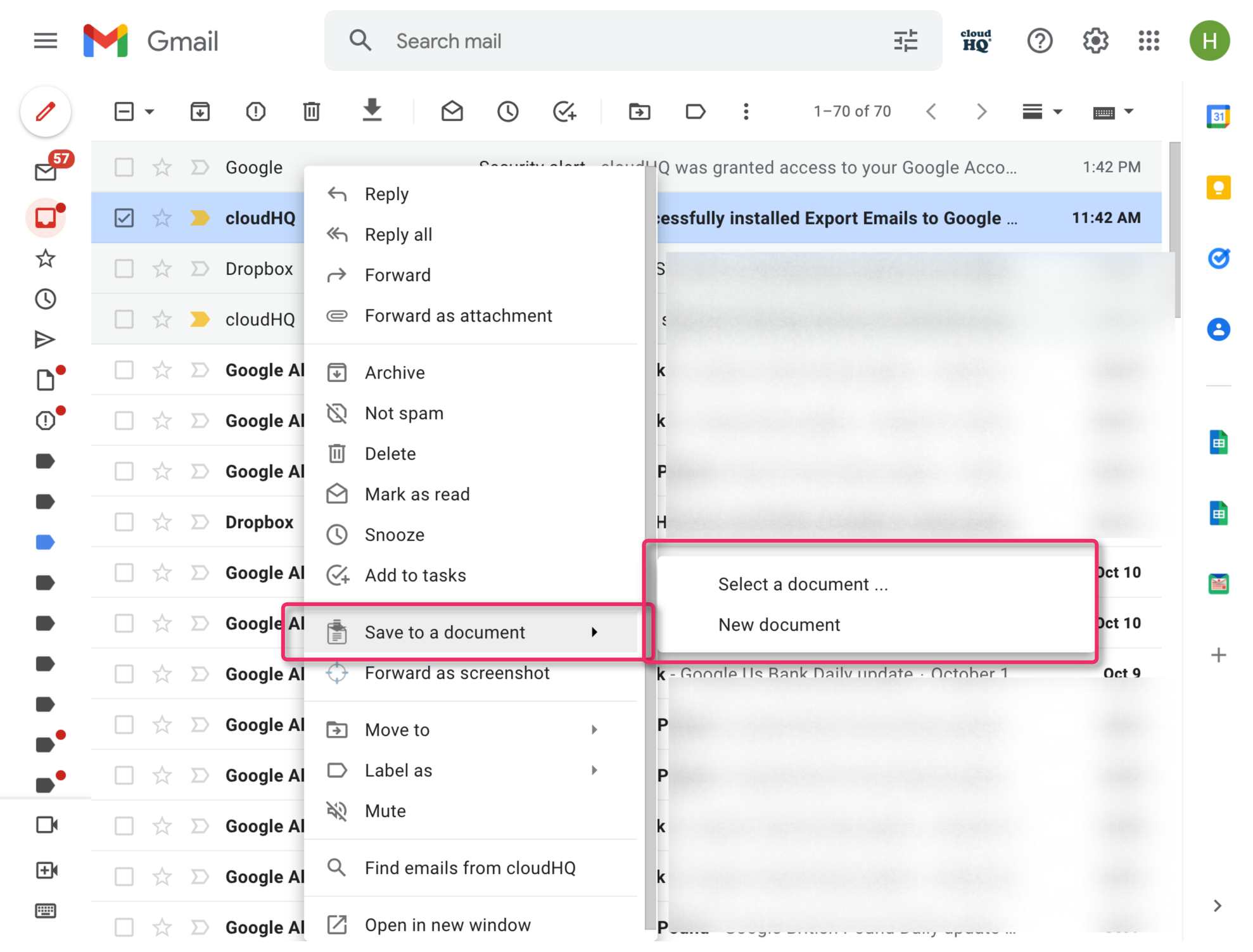The width and height of the screenshot is (1253, 952).
Task: Choose Reply all from the context menu
Action: point(471,234)
